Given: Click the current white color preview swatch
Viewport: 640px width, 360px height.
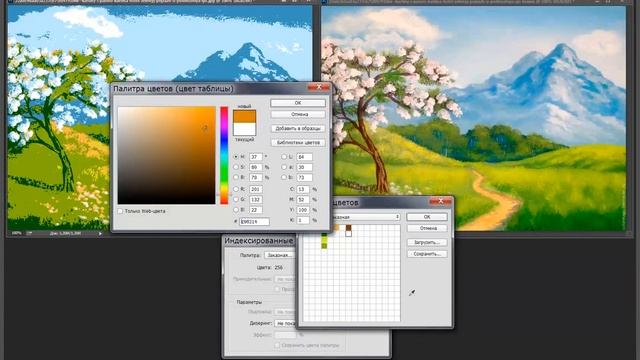Looking at the screenshot, I should 244,129.
